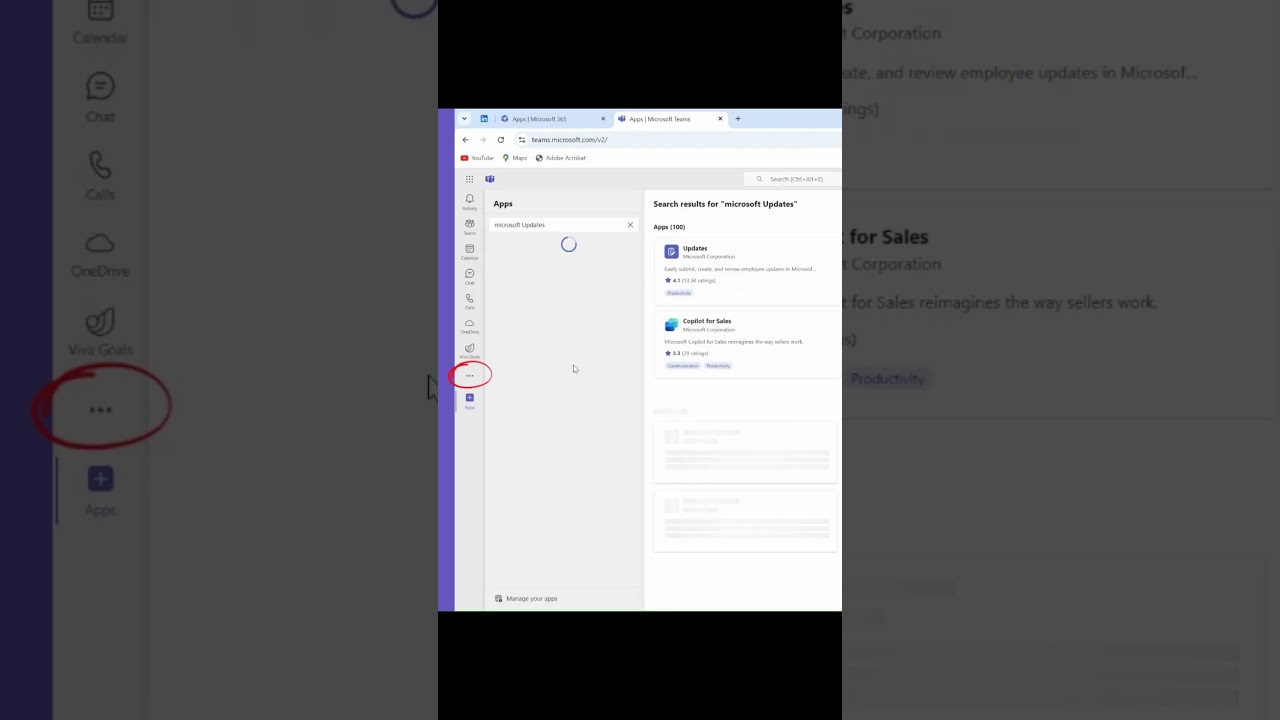Open the Updates app card
The width and height of the screenshot is (1280, 720).
pyautogui.click(x=747, y=271)
